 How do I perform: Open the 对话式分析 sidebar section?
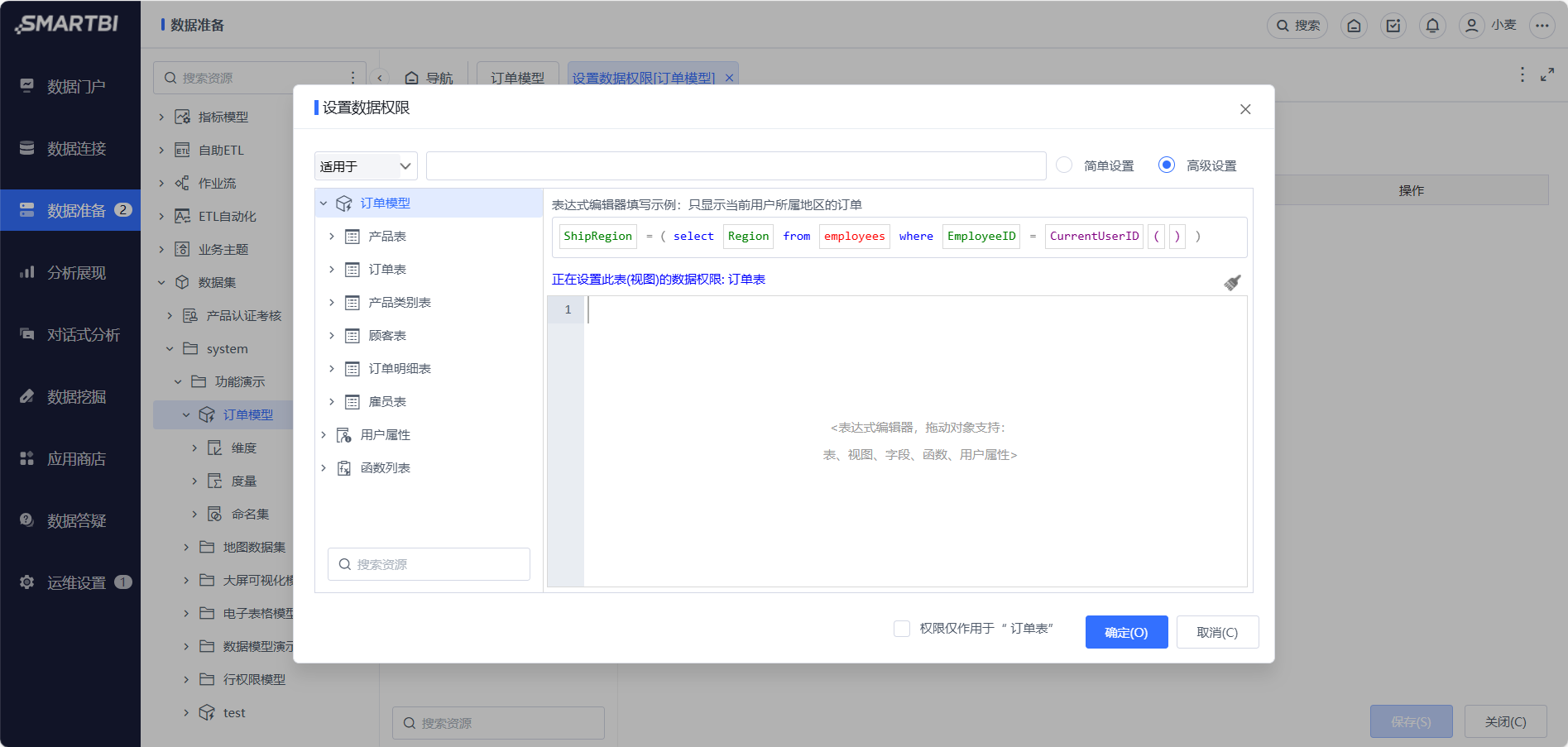point(70,334)
